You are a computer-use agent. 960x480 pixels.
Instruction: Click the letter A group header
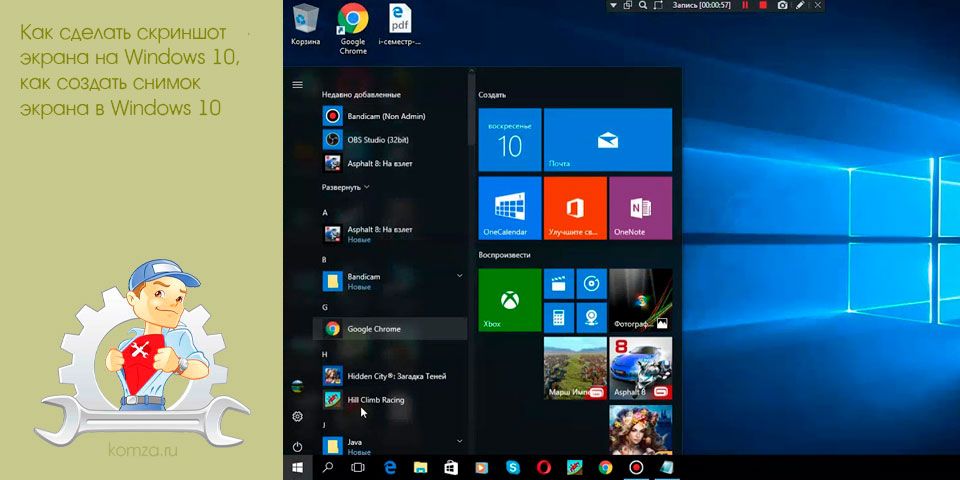pos(325,212)
